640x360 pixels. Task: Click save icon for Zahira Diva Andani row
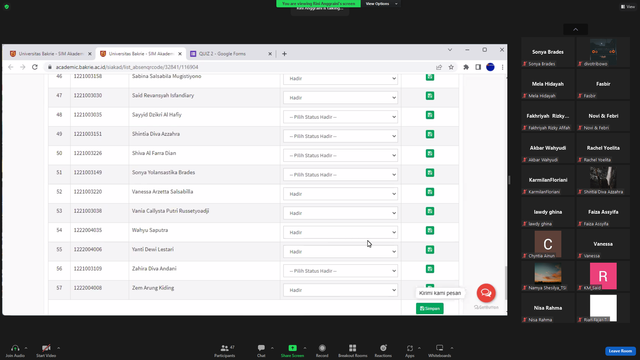click(430, 268)
